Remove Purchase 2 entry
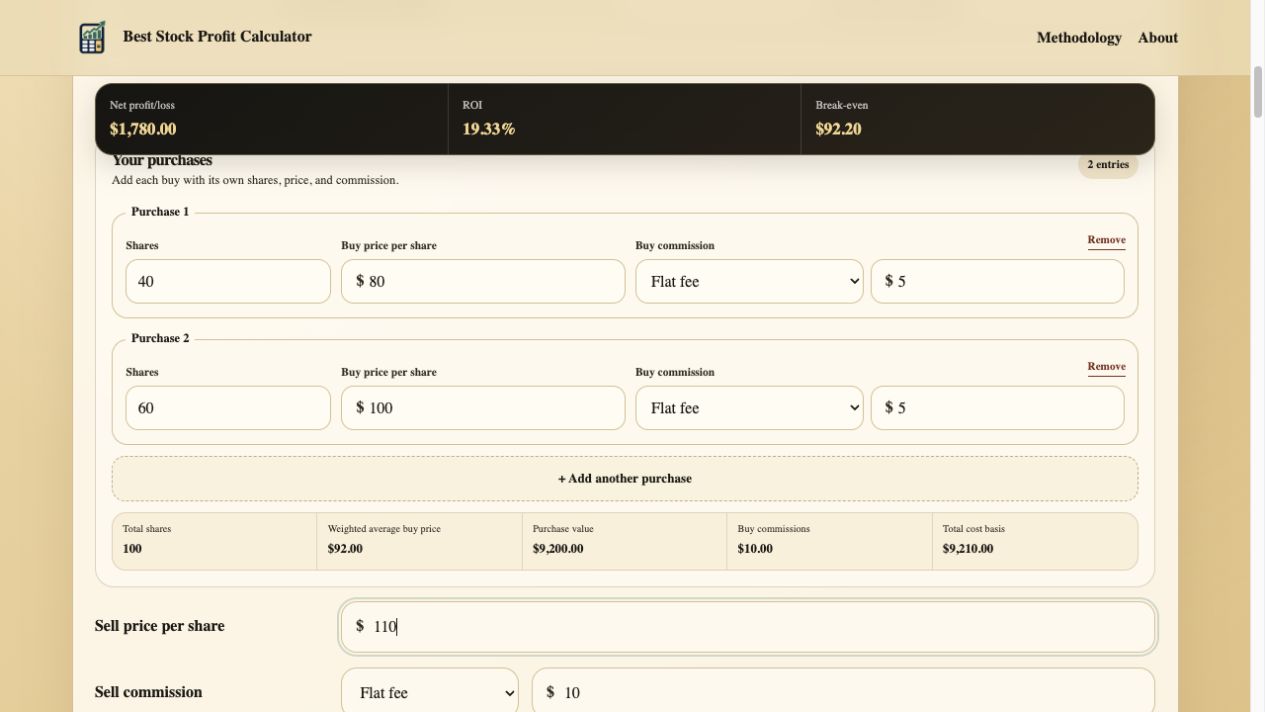1265x712 pixels. click(1106, 367)
